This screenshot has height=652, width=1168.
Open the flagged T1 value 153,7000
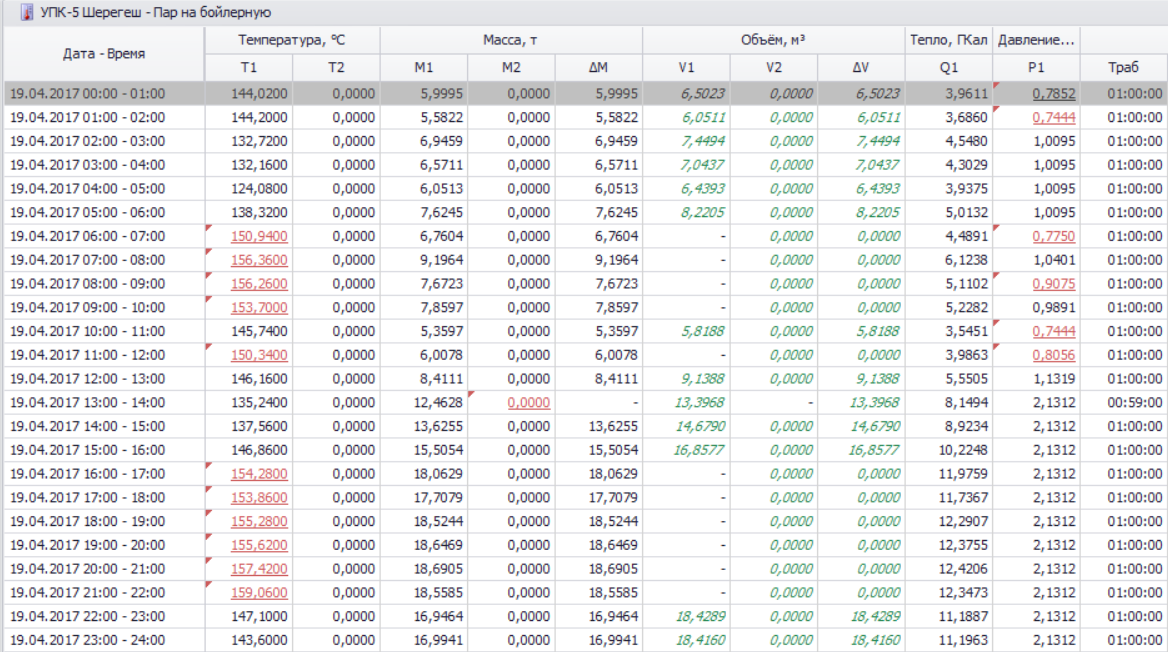click(x=259, y=308)
